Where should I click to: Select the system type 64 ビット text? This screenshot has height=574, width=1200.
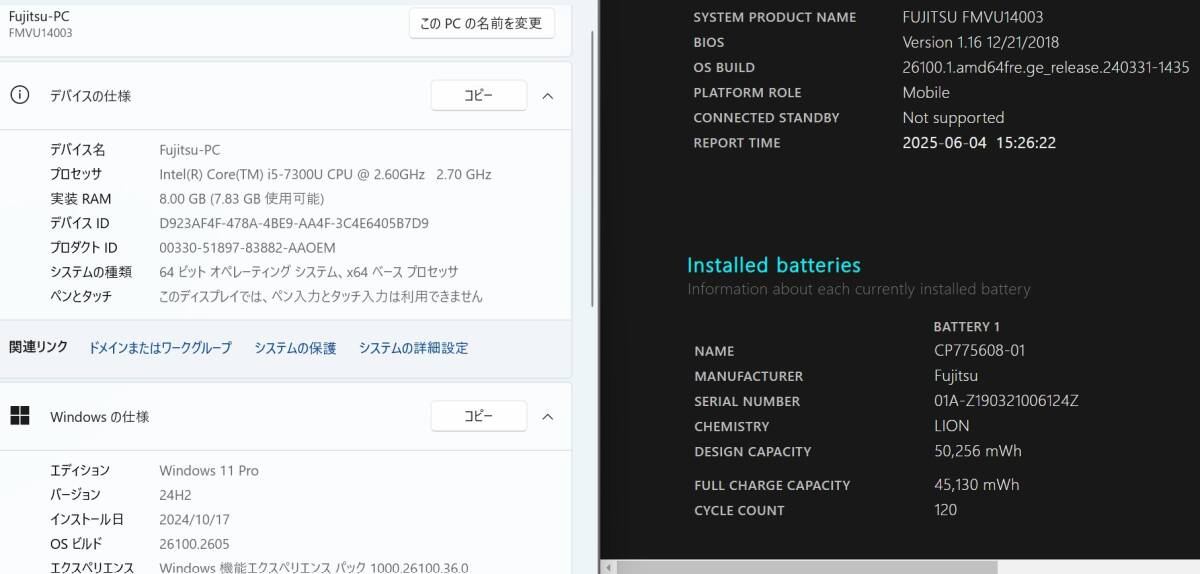pyautogui.click(x=309, y=272)
